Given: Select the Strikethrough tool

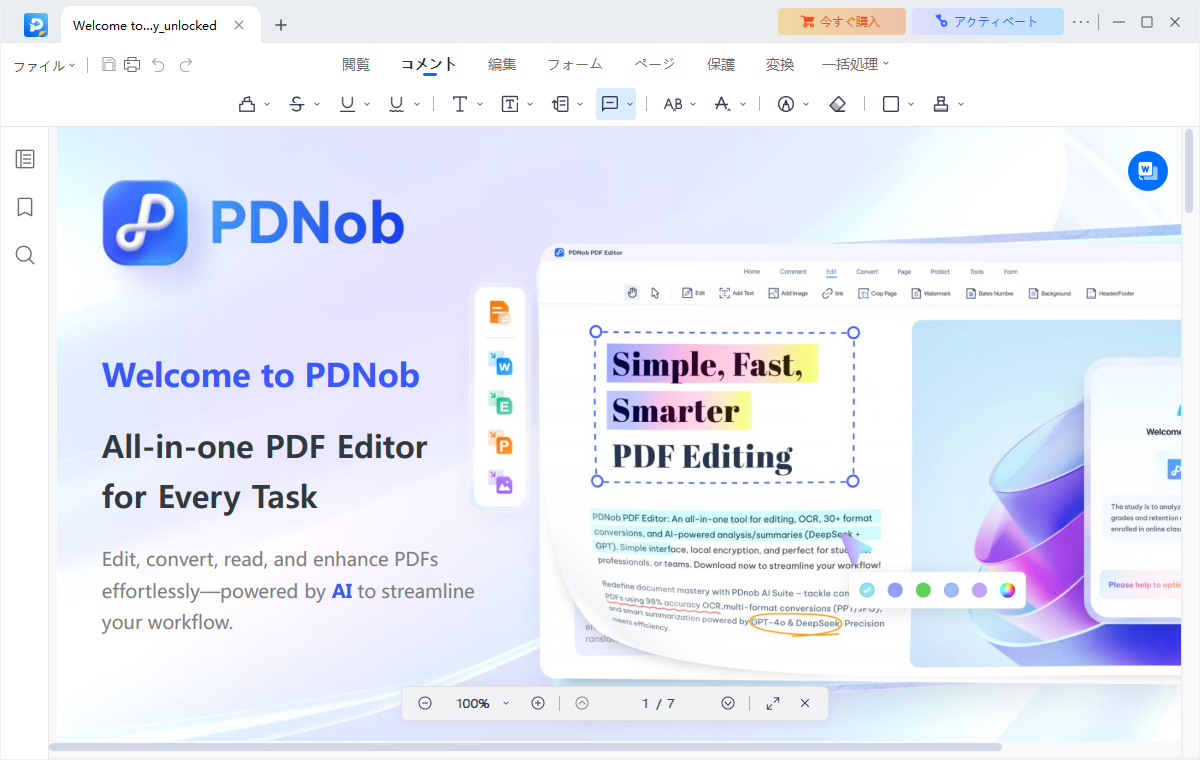Looking at the screenshot, I should click(297, 104).
